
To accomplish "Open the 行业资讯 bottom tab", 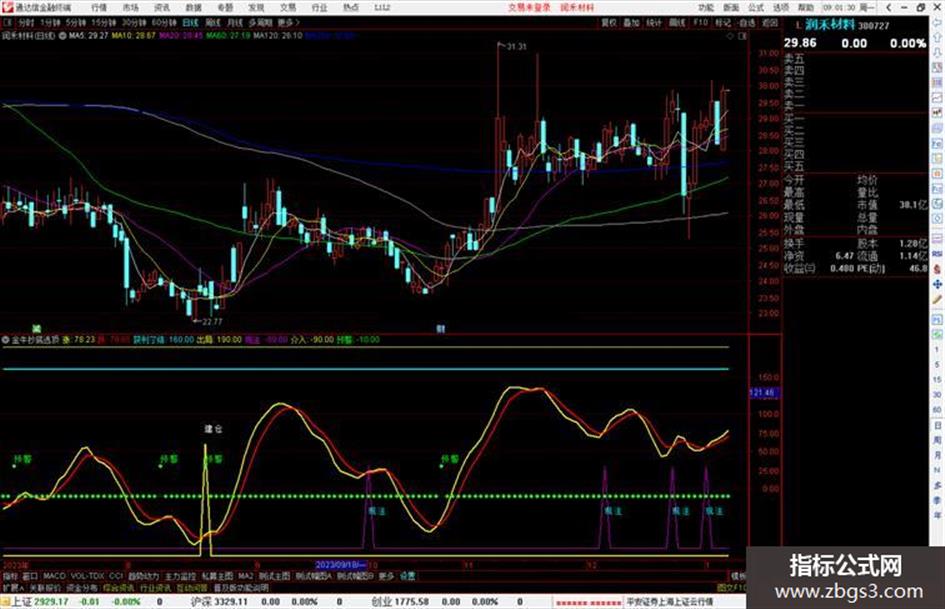I will pos(155,587).
